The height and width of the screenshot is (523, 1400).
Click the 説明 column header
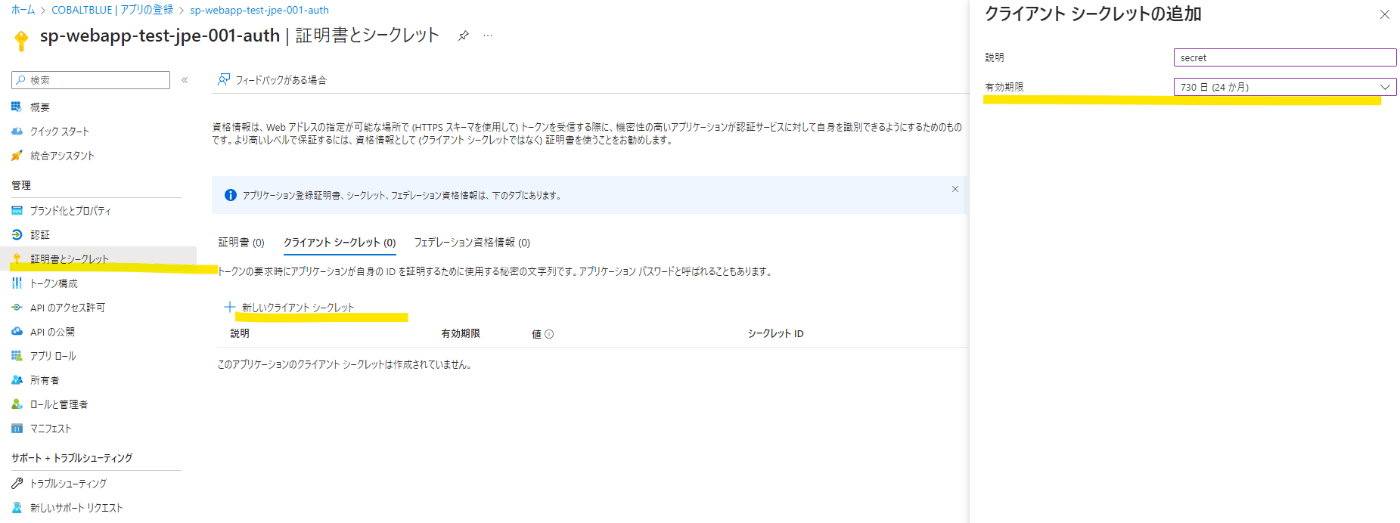240,334
